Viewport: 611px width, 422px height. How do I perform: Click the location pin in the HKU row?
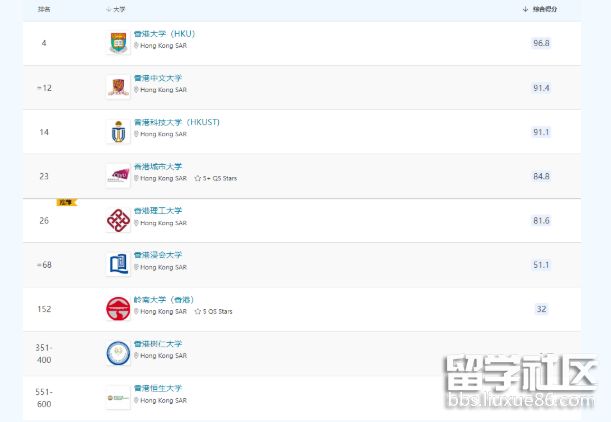136,46
